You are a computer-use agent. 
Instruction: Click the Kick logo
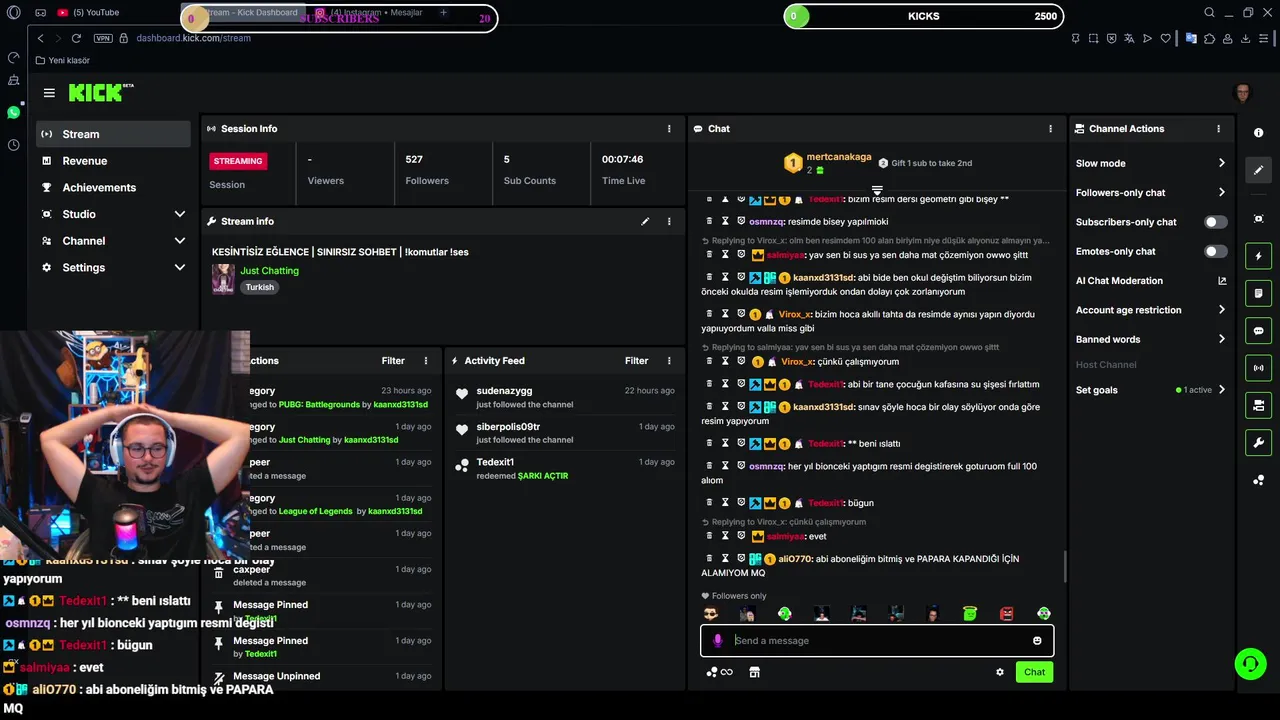100,92
